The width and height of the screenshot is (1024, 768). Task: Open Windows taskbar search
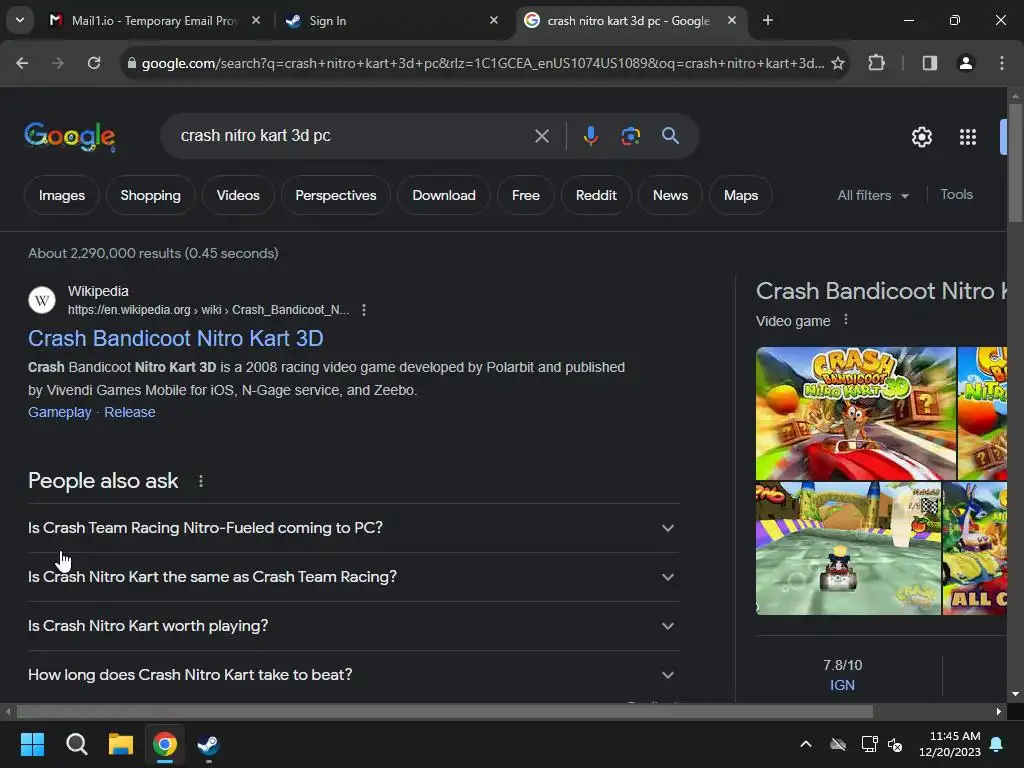click(x=76, y=744)
